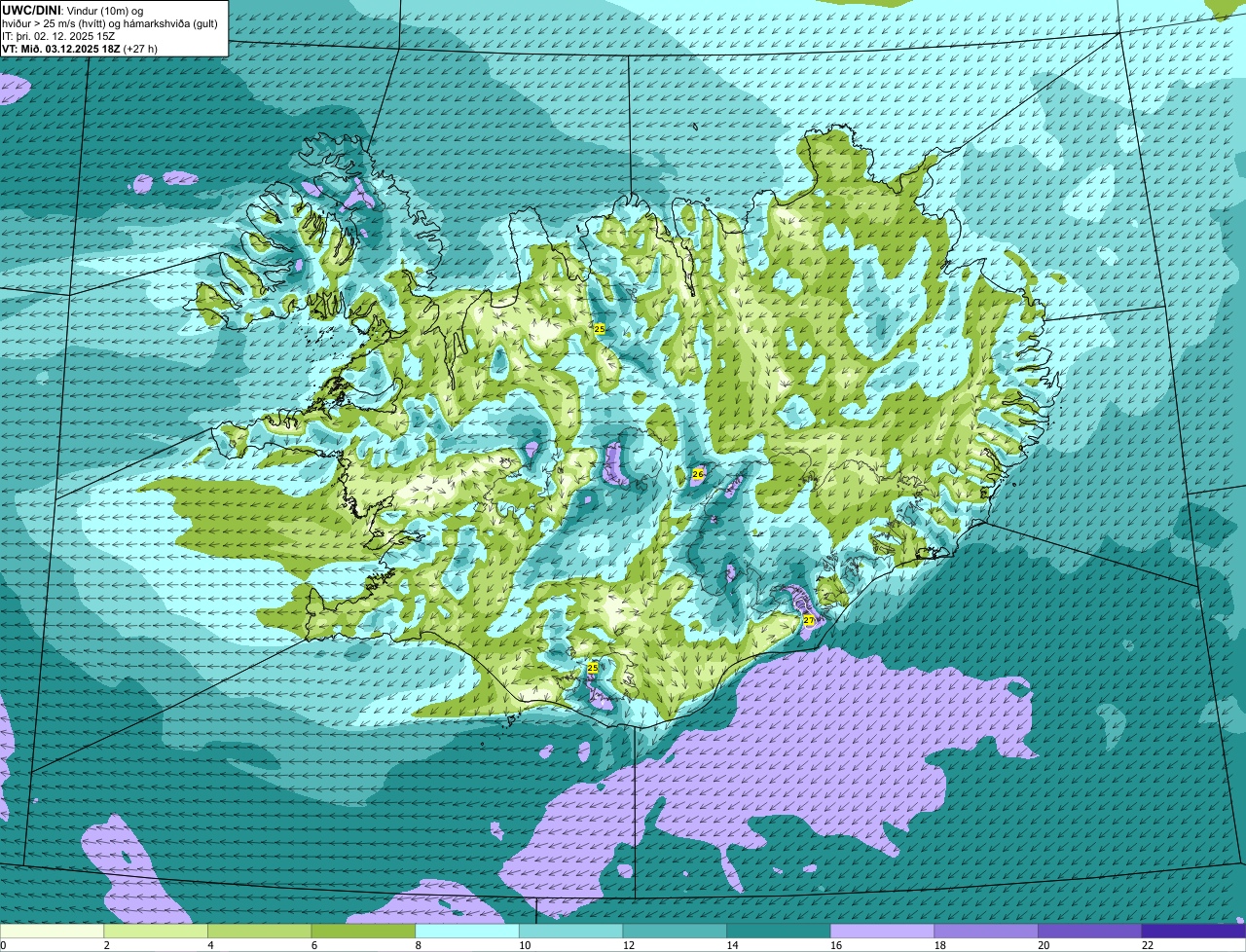Pick the 20–22 m/s violet swatch

click(x=1090, y=931)
